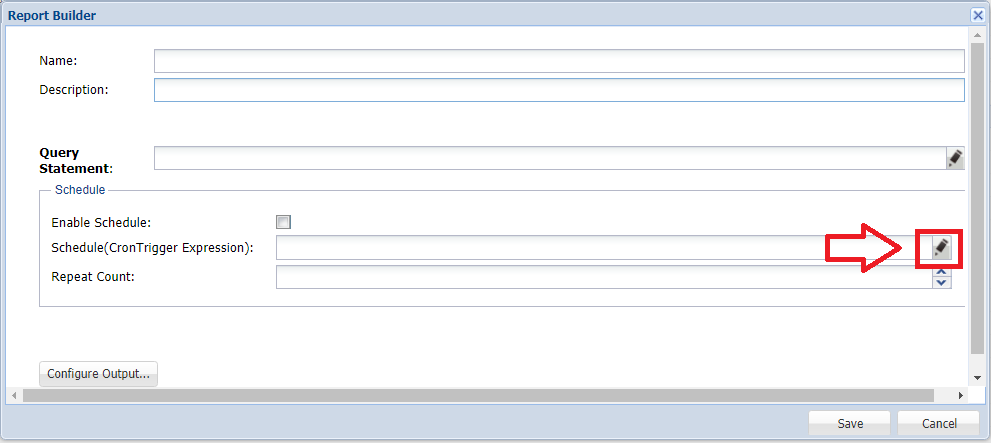Click the horizontal scrollbar right arrow
The height and width of the screenshot is (443, 991).
click(x=960, y=396)
